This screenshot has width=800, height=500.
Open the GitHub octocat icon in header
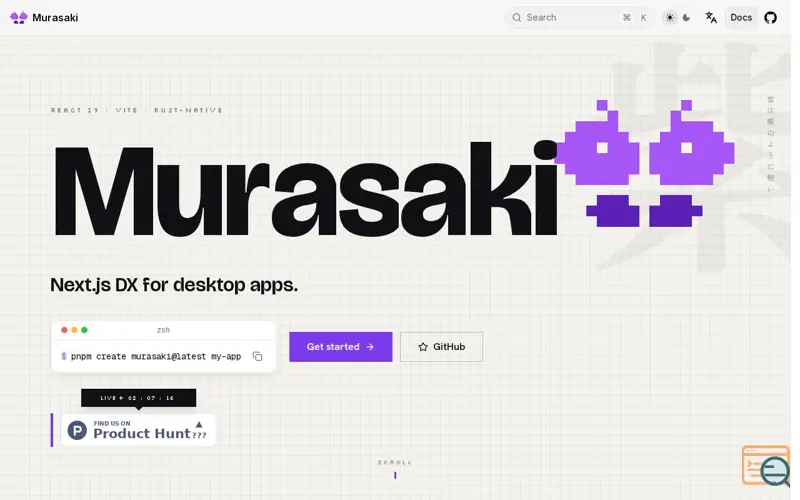[770, 17]
